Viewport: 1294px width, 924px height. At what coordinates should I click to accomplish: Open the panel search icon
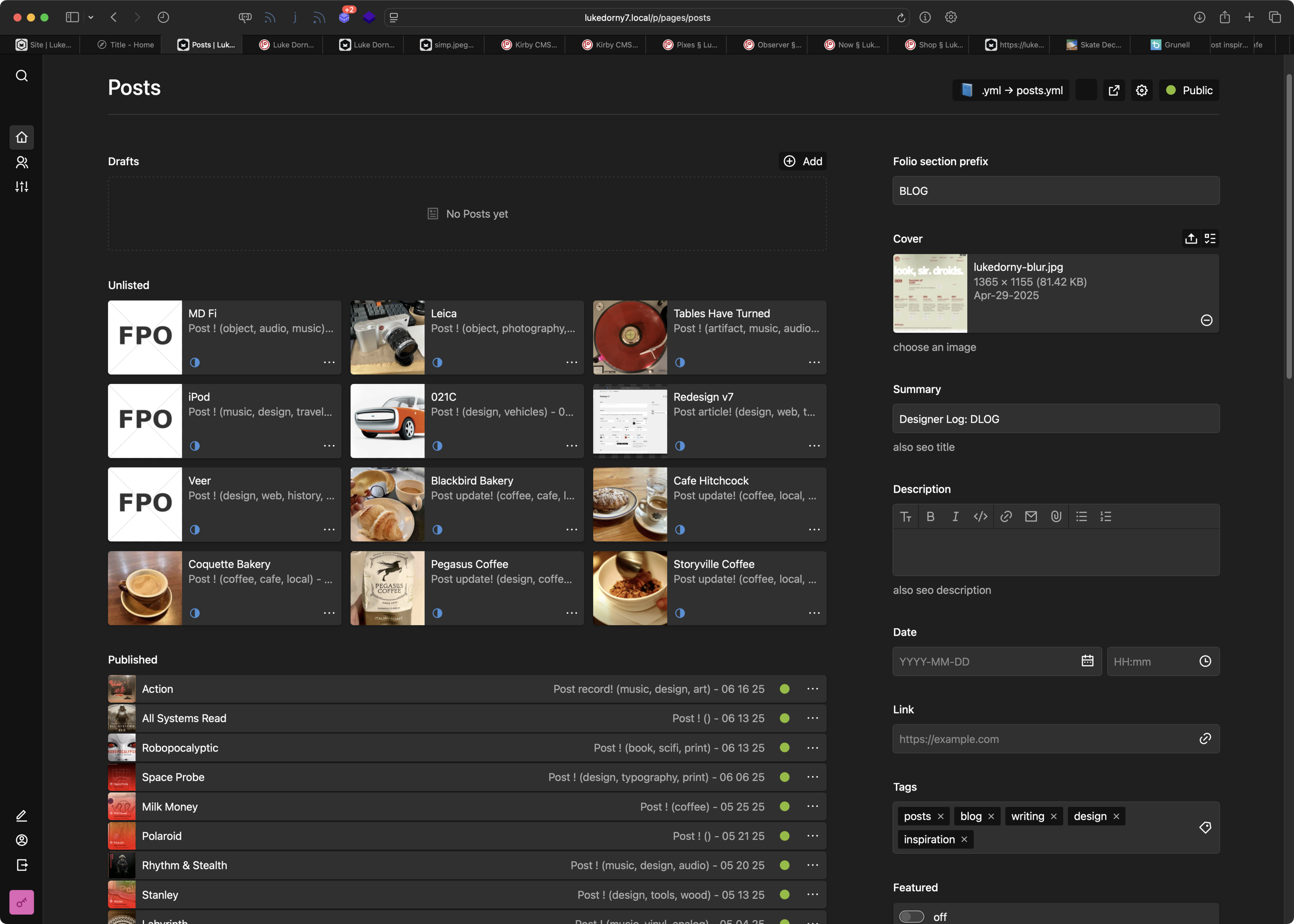pos(22,76)
